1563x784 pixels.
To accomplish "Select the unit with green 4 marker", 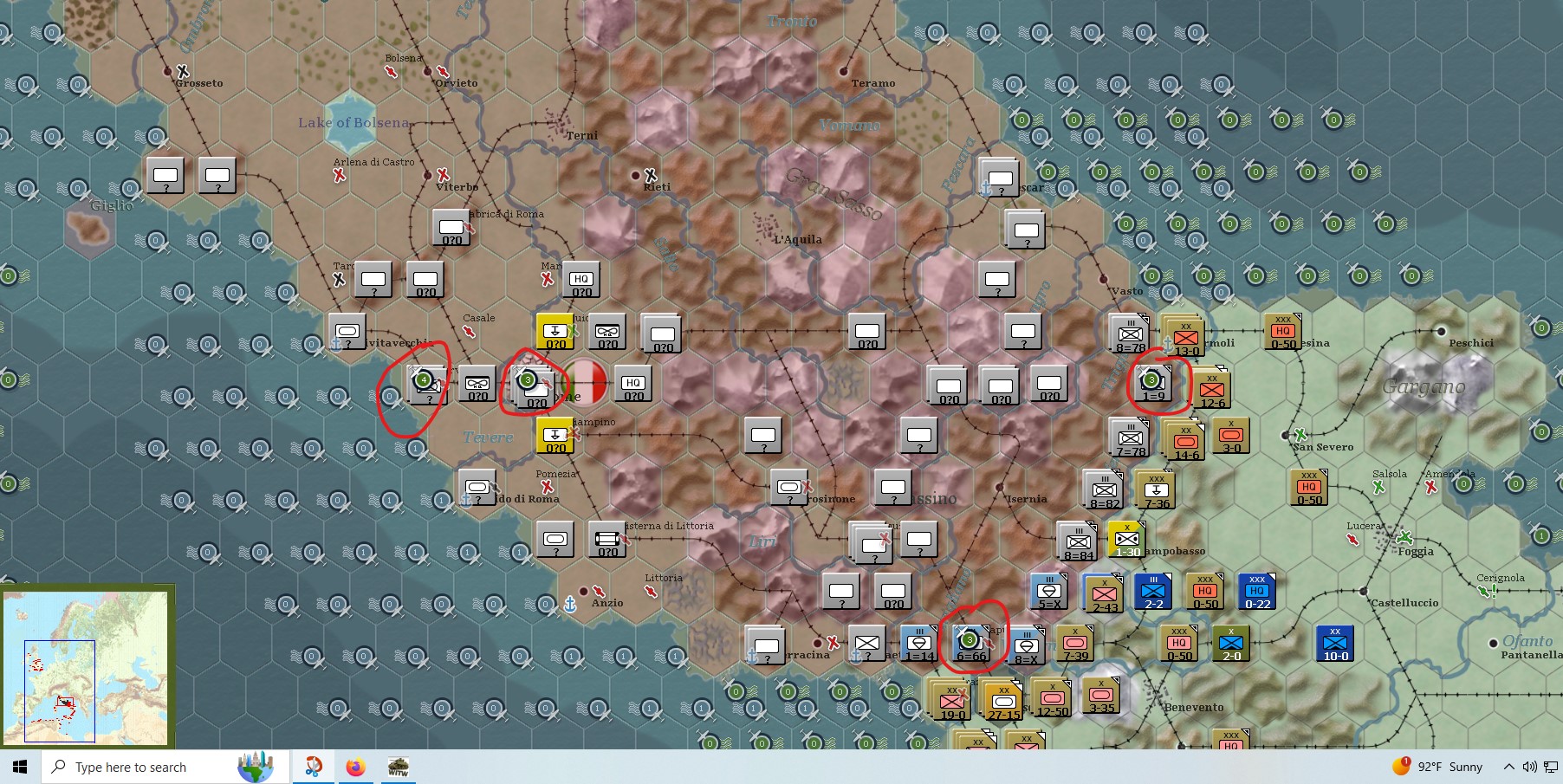I will tap(428, 386).
